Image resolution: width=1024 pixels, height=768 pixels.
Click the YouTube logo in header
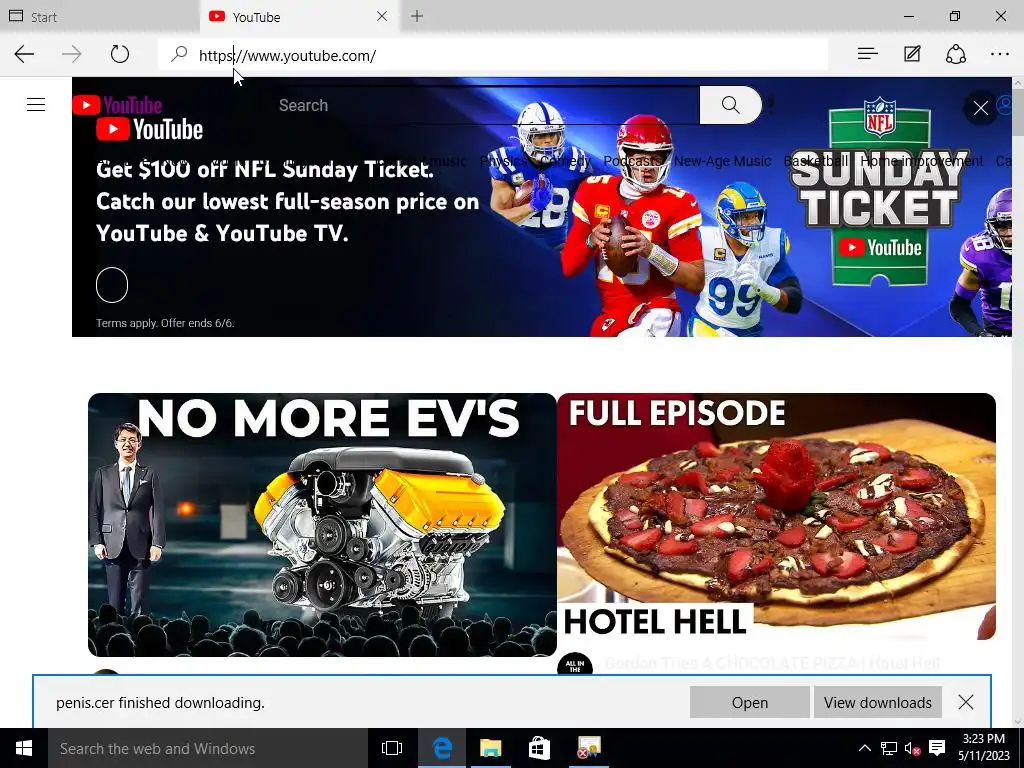pyautogui.click(x=118, y=105)
